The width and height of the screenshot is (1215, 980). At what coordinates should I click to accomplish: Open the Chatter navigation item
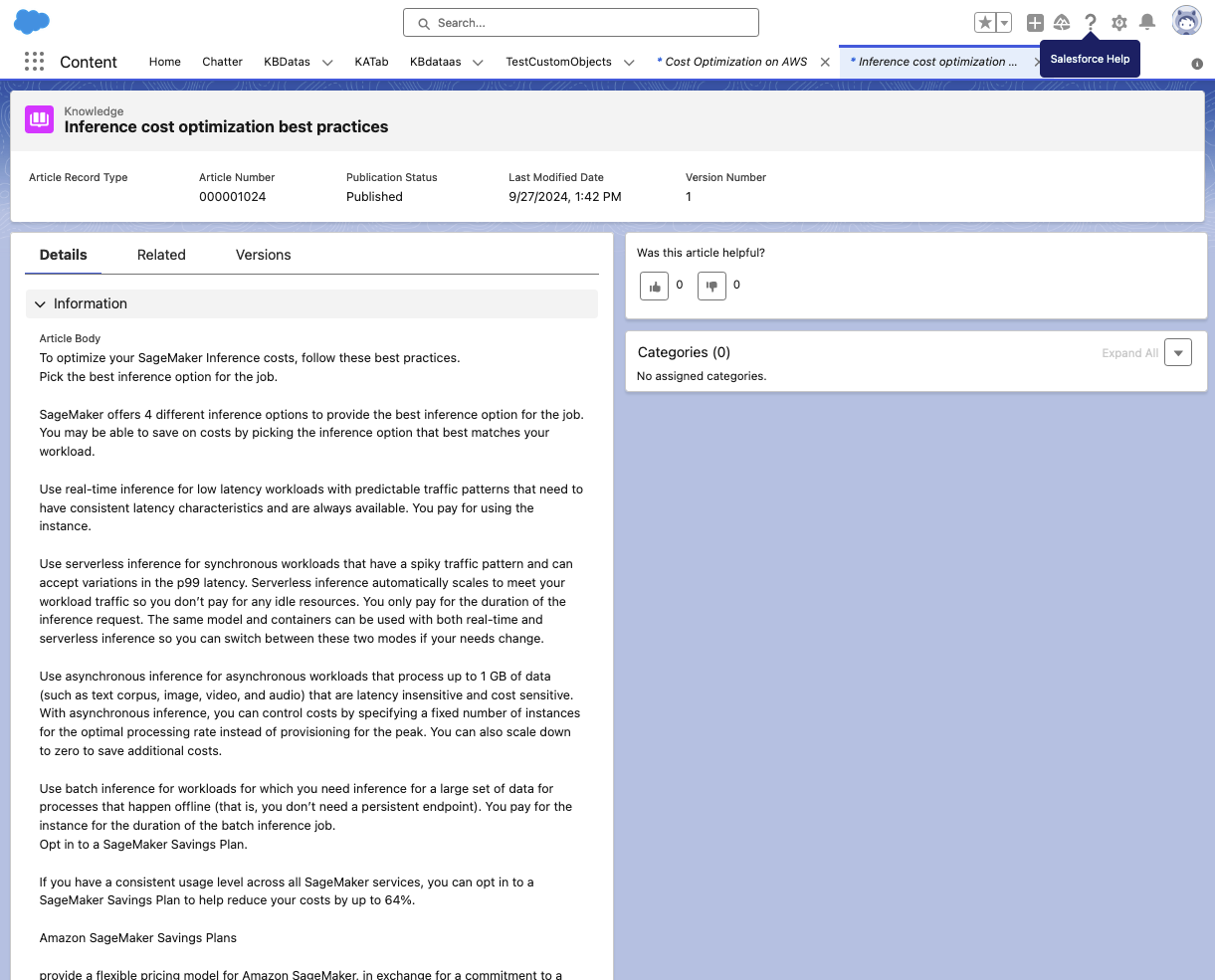pyautogui.click(x=222, y=62)
